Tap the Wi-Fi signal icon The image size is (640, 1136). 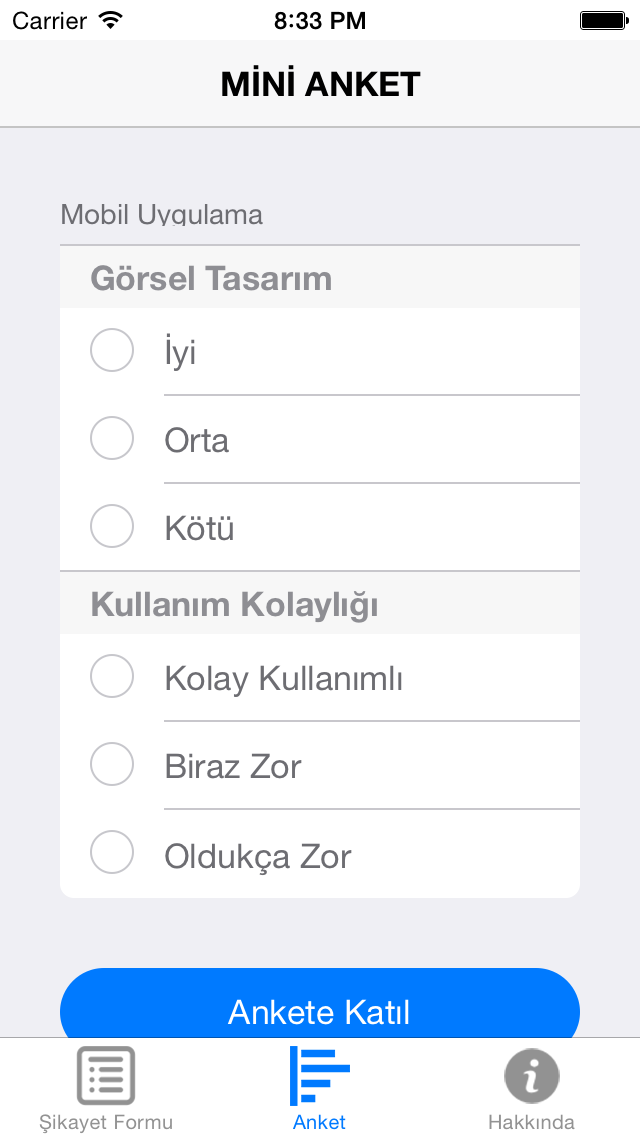click(x=111, y=20)
